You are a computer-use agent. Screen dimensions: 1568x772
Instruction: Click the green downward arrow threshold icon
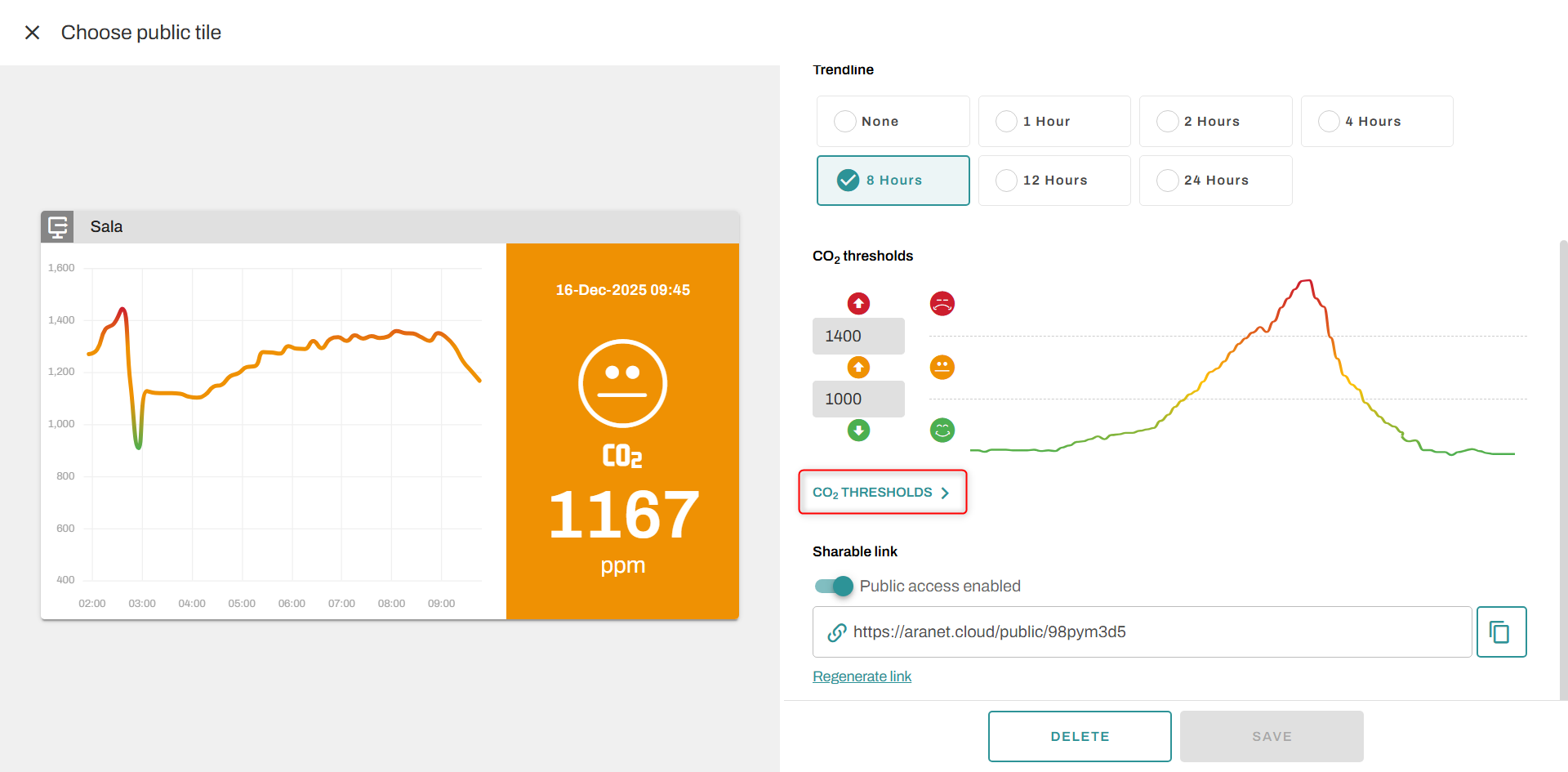point(858,431)
